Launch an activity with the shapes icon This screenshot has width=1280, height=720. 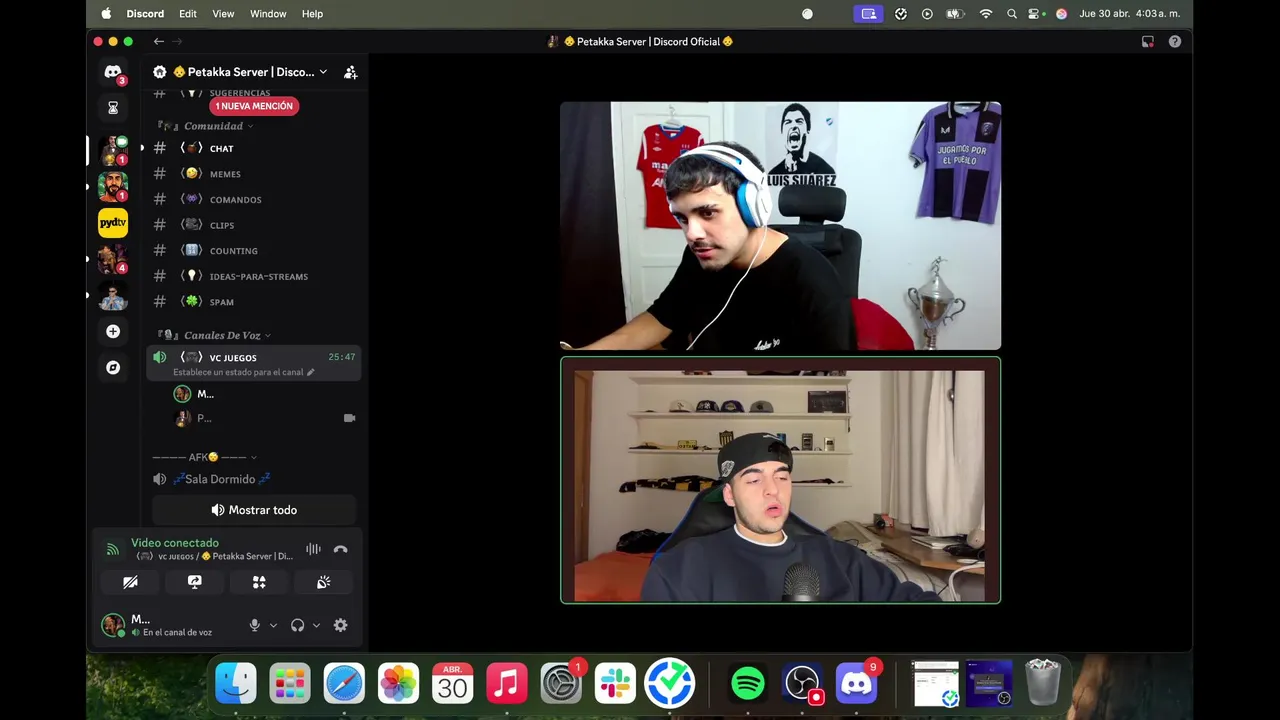pos(259,582)
